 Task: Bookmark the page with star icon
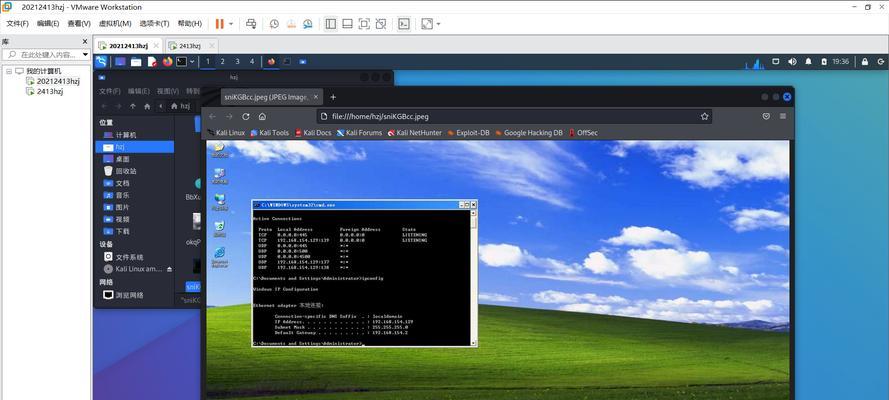coord(703,116)
